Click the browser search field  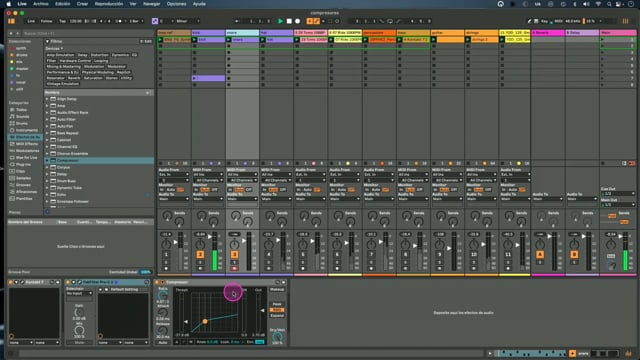(87, 33)
